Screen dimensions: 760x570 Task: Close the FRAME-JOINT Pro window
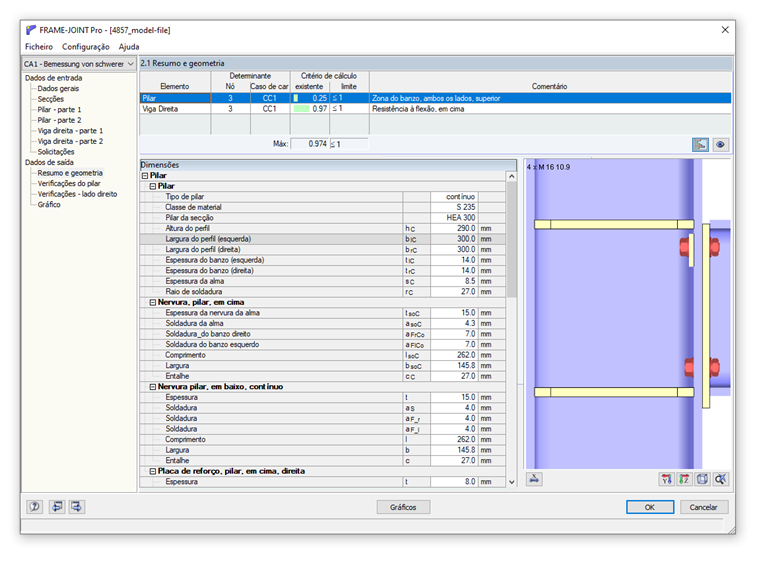725,30
